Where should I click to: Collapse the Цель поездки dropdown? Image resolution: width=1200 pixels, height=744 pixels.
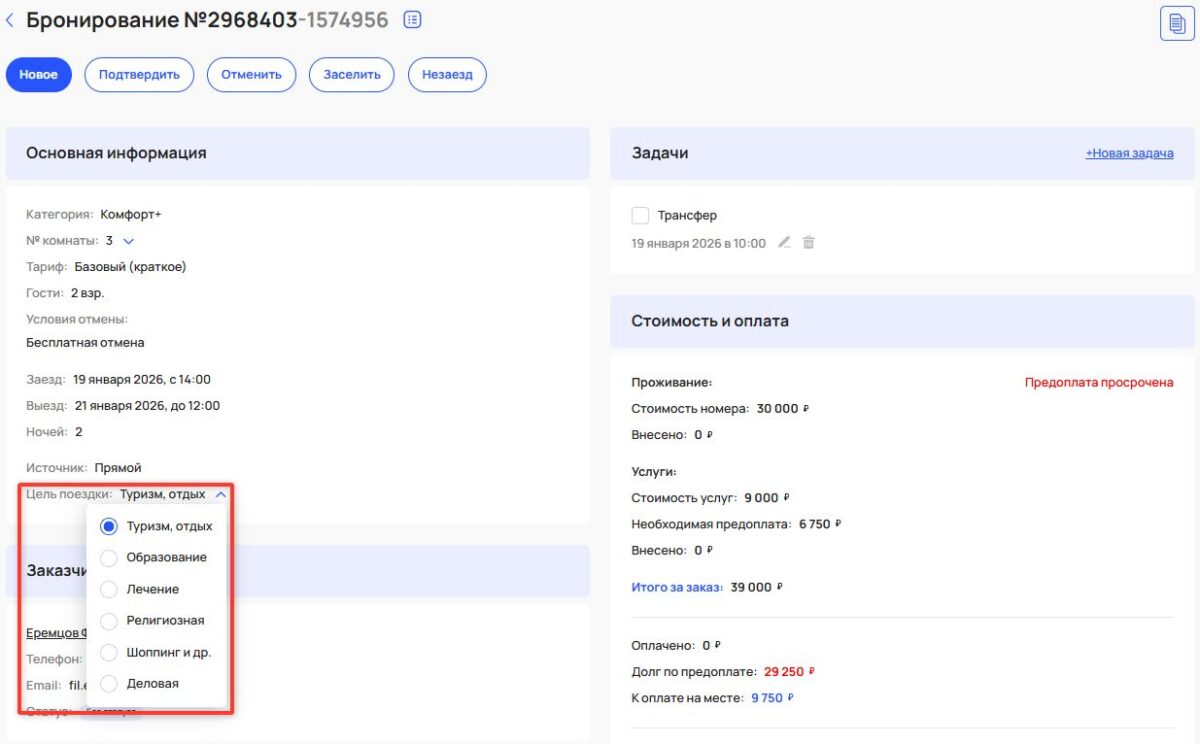(222, 493)
